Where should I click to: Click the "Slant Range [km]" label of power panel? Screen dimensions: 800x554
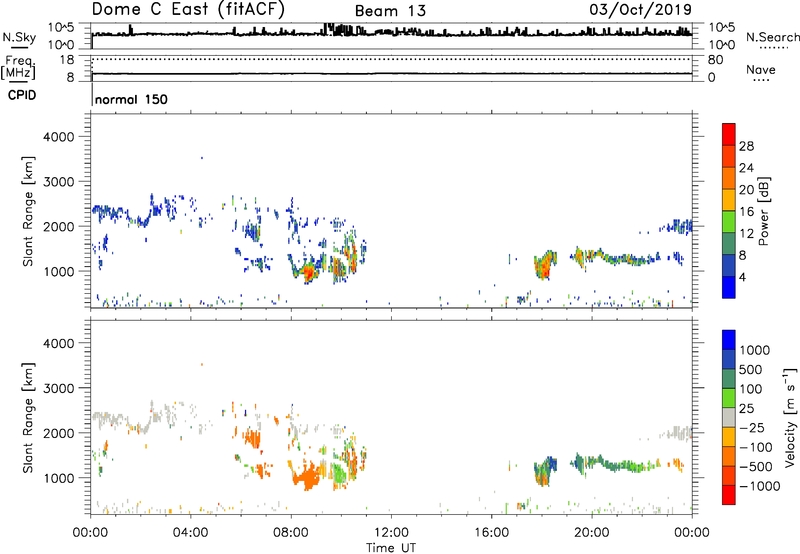tap(28, 211)
